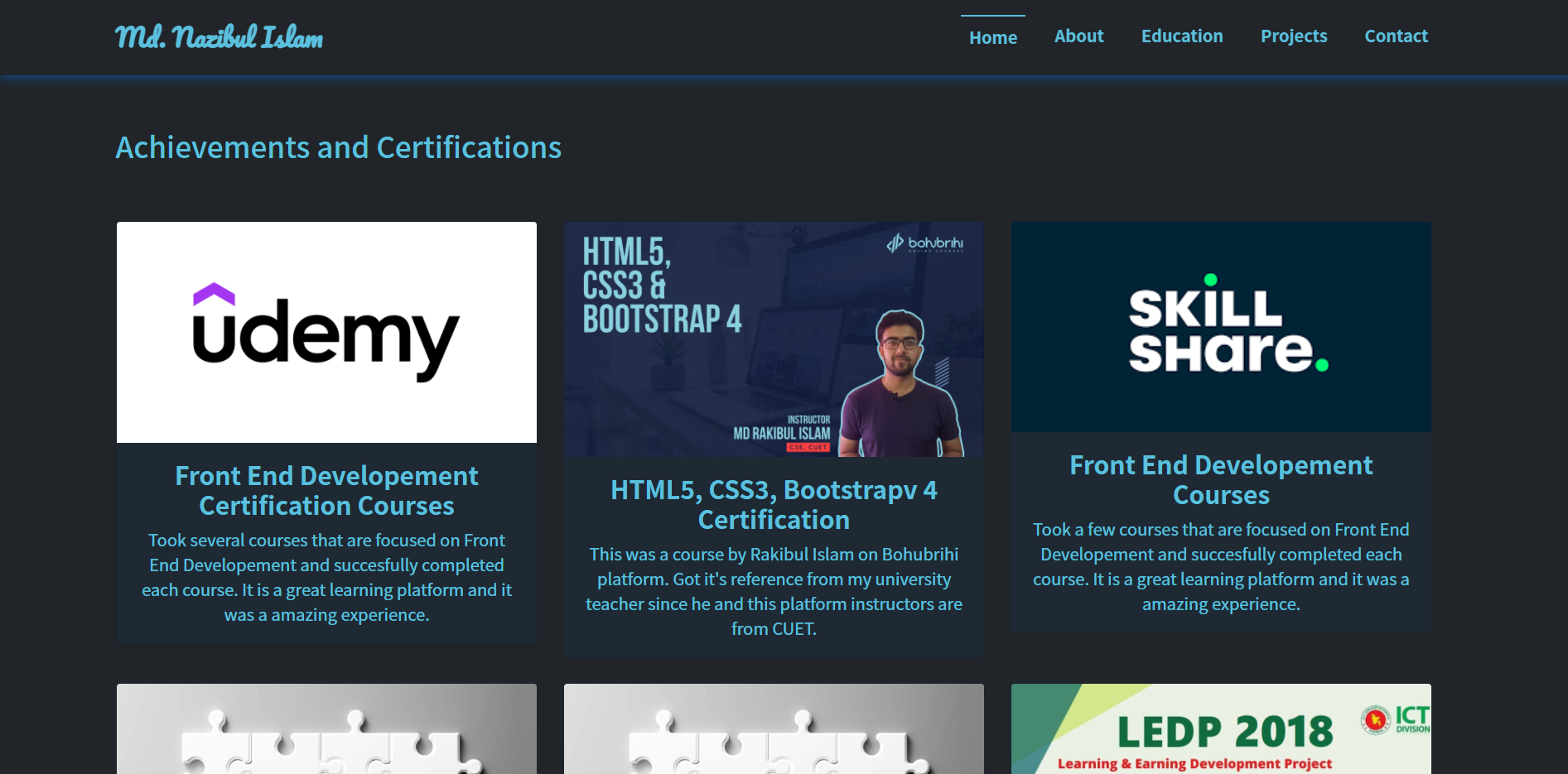
Task: Click the Skillshare description starting 'Took a few courses'
Action: (1221, 567)
